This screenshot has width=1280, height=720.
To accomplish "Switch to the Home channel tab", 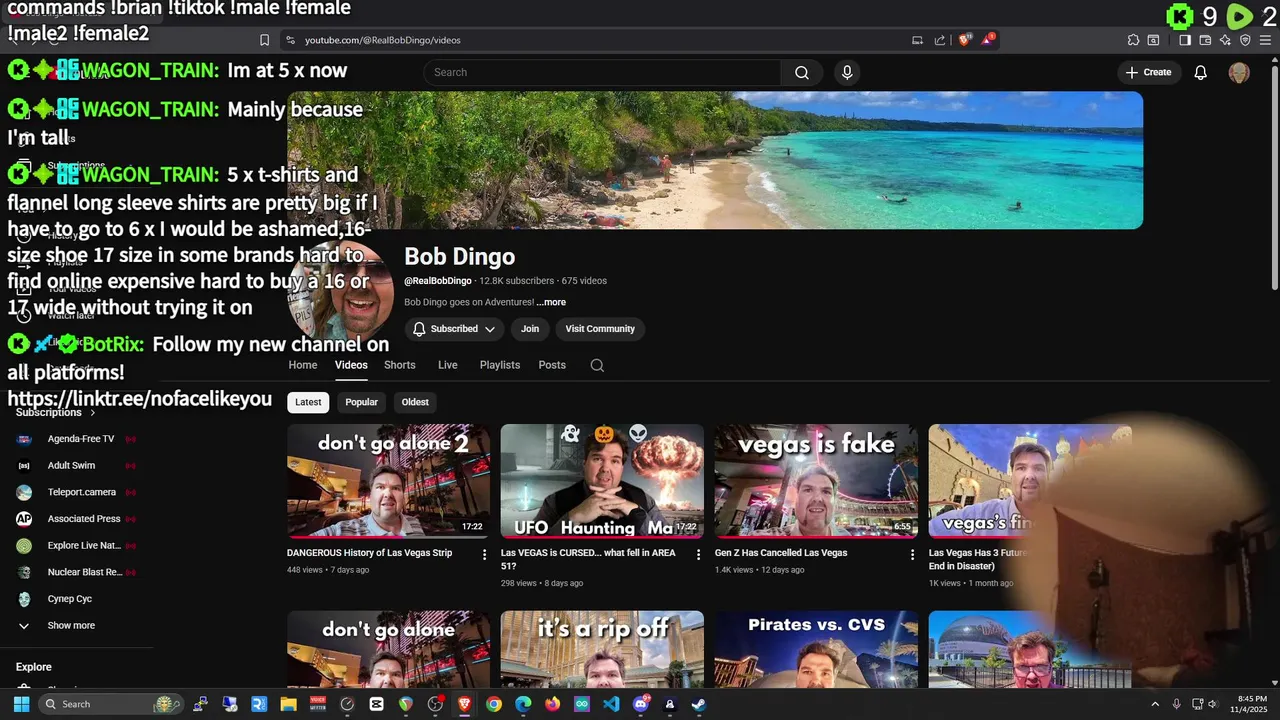I will click(303, 365).
